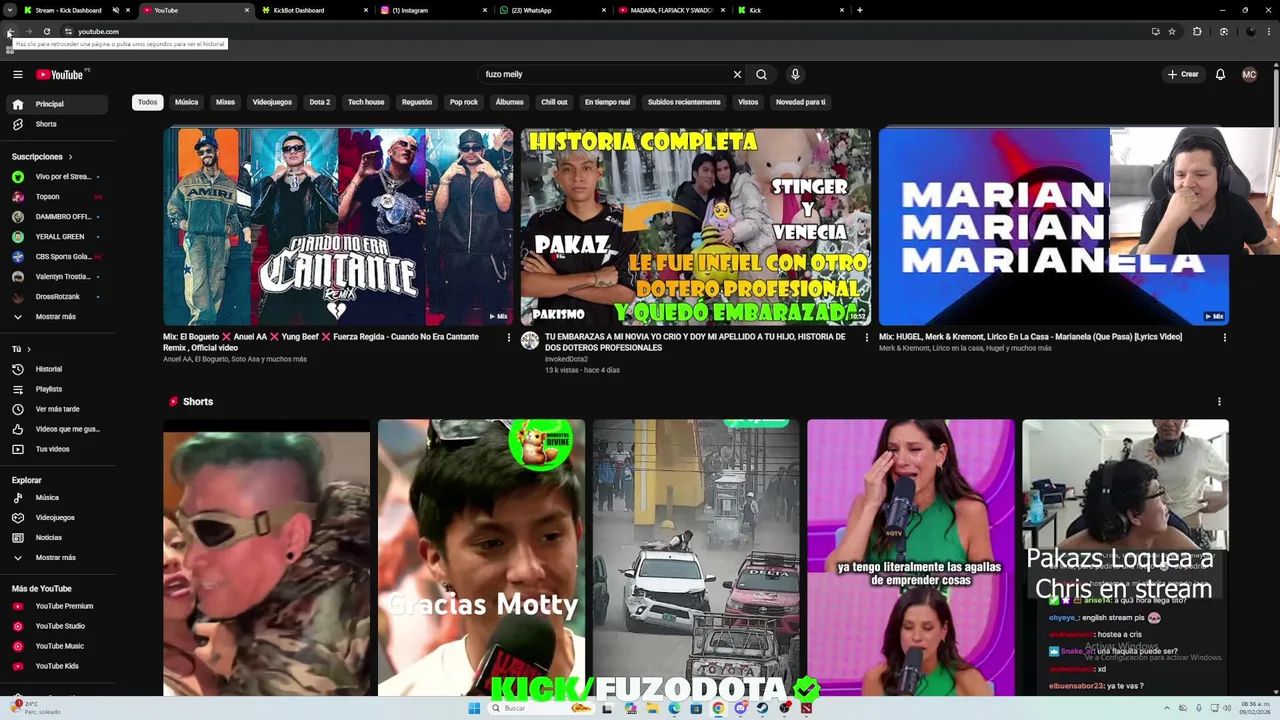This screenshot has height=720, width=1280.
Task: Open Ver más tarde list
Action: pyautogui.click(x=56, y=409)
